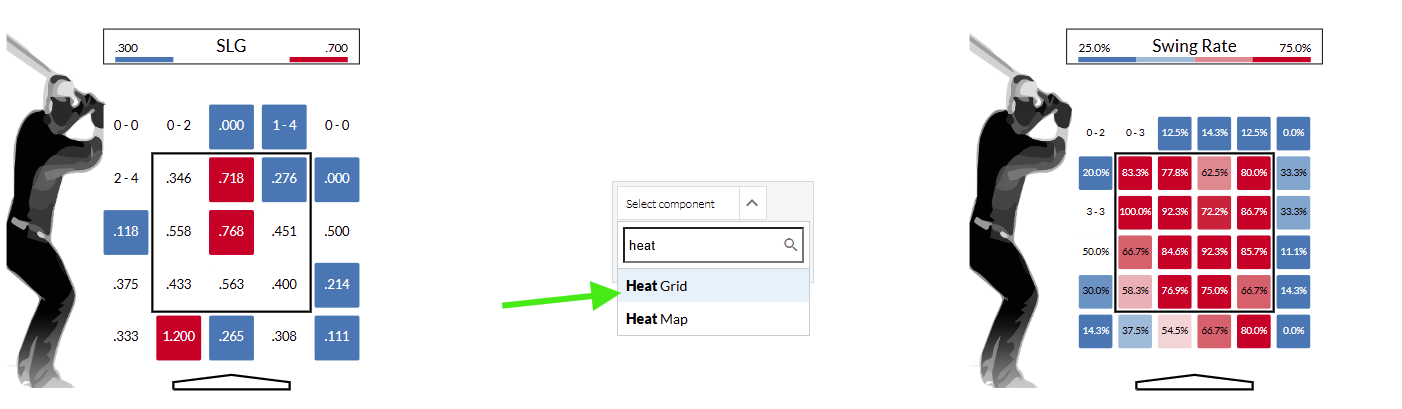This screenshot has height=409, width=1402.
Task: Click the component search input field
Action: tap(702, 245)
